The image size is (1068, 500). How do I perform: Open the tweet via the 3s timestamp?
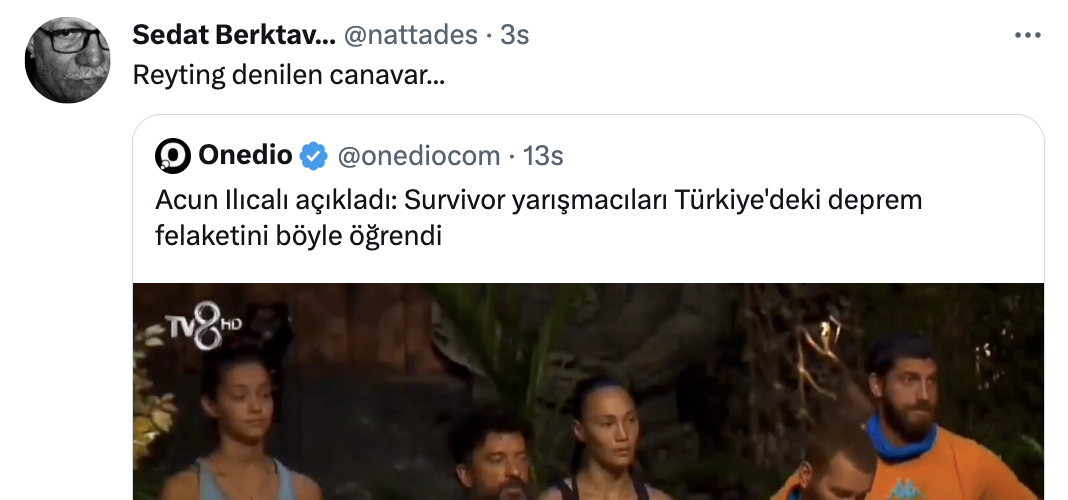(514, 35)
